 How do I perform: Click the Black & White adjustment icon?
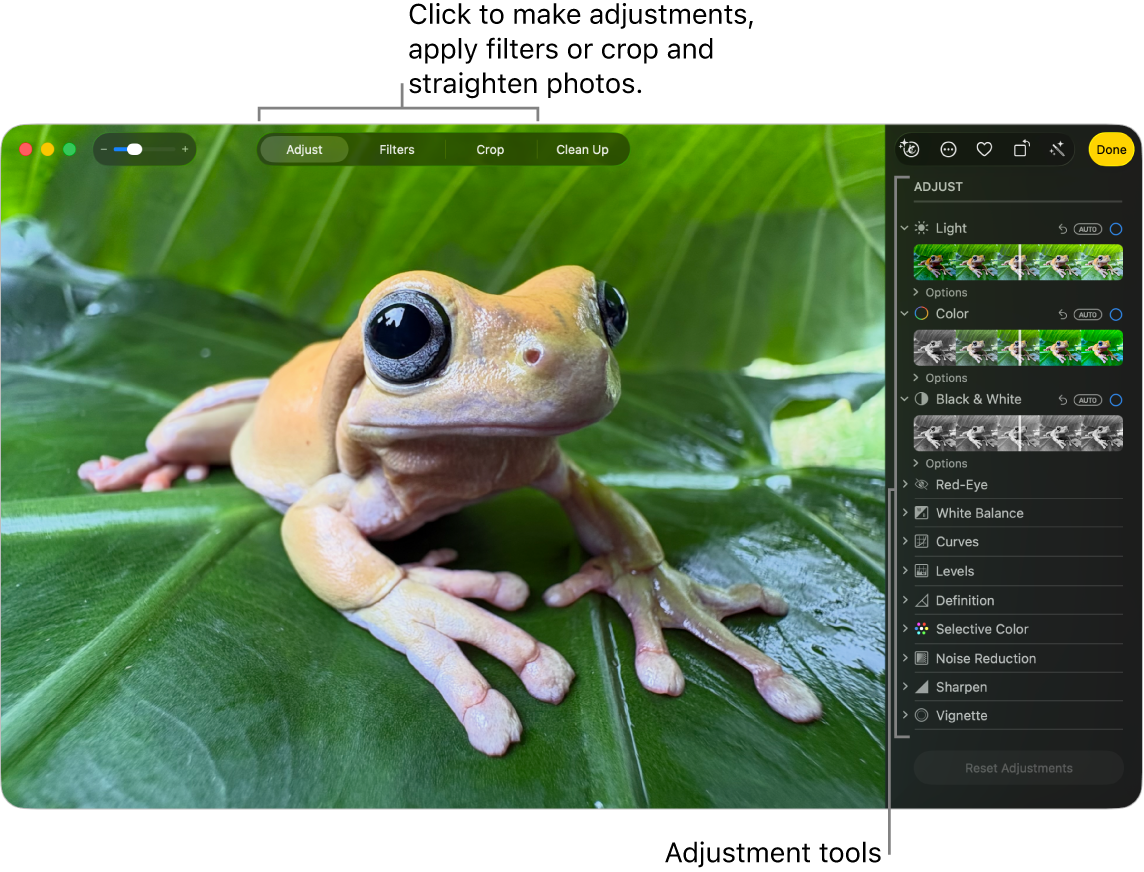tap(921, 399)
